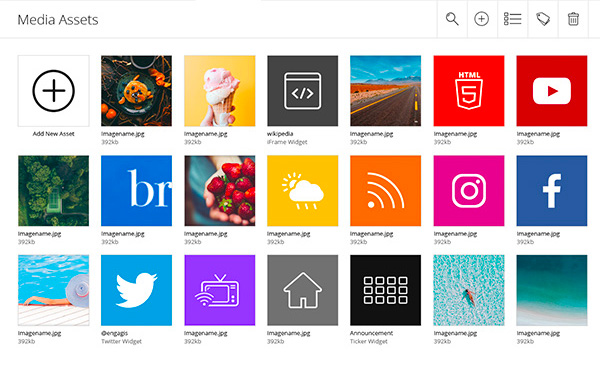Screen dimensions: 600x370
Task: Click the Add New Asset tile
Action: [54, 91]
